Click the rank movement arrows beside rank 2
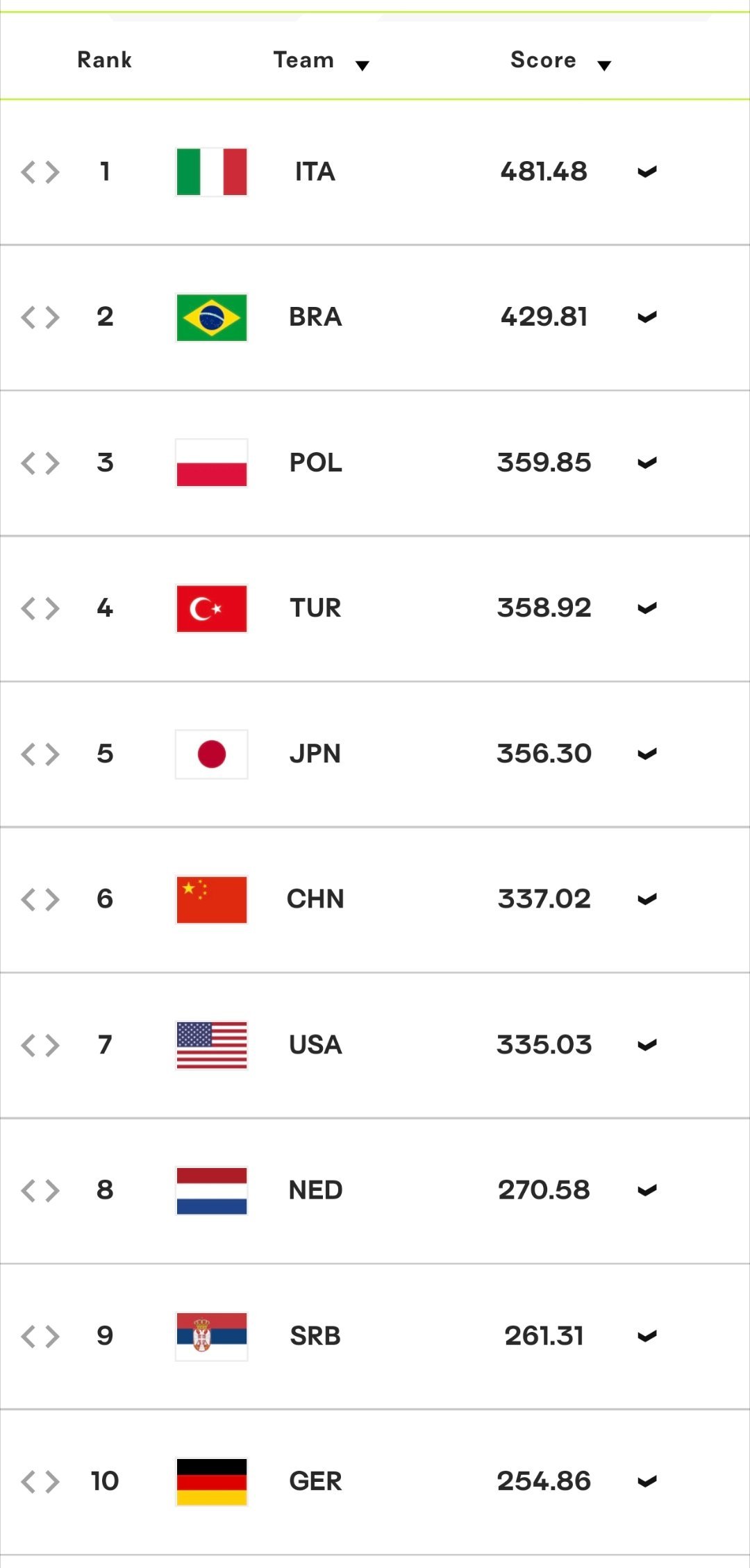Image resolution: width=750 pixels, height=1568 pixels. [x=40, y=317]
